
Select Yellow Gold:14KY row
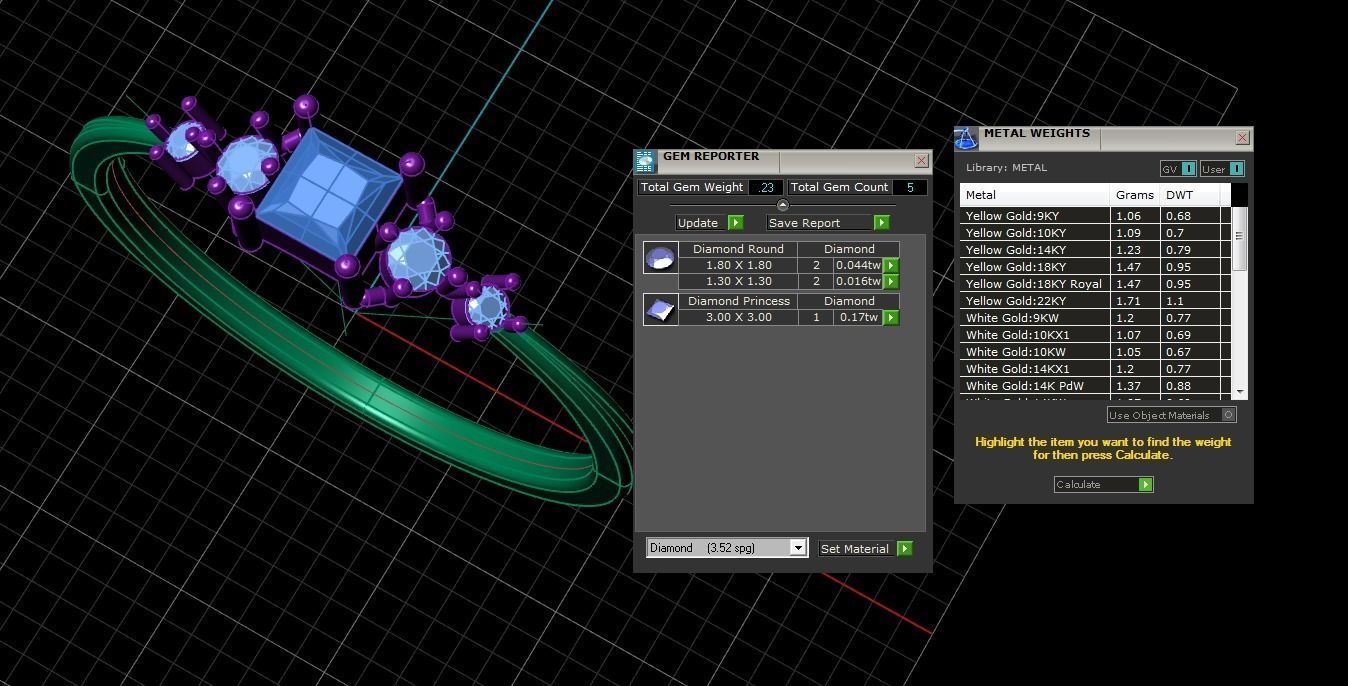point(1095,250)
